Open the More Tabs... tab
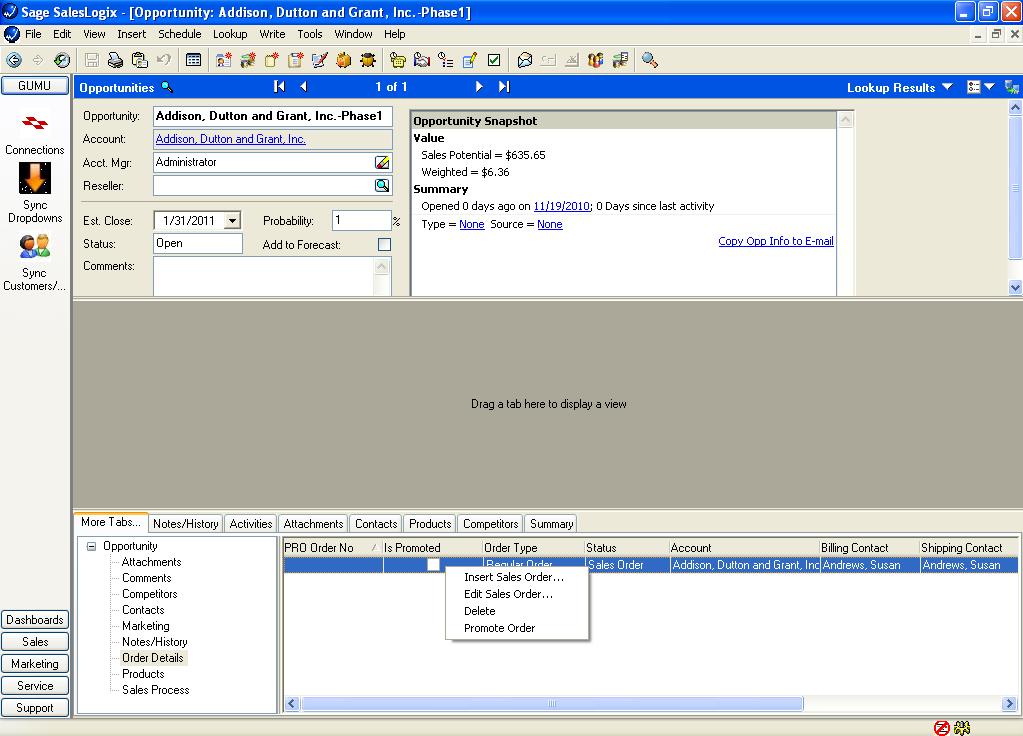Screen dimensions: 1023x736 click(110, 522)
